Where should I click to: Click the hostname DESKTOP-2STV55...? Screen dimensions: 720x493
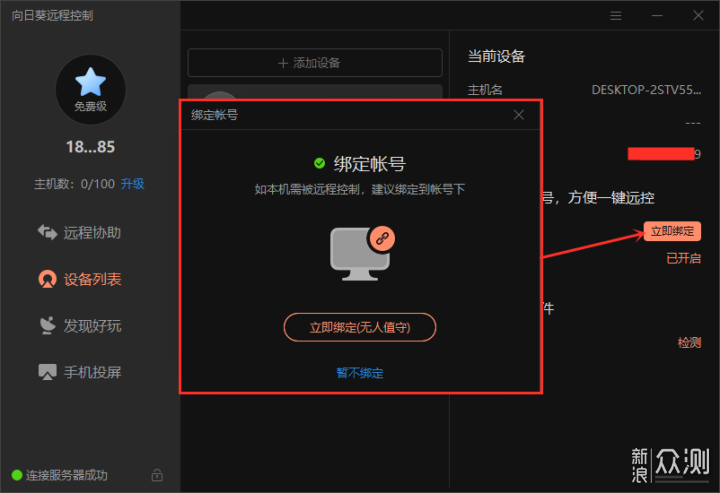pyautogui.click(x=646, y=90)
